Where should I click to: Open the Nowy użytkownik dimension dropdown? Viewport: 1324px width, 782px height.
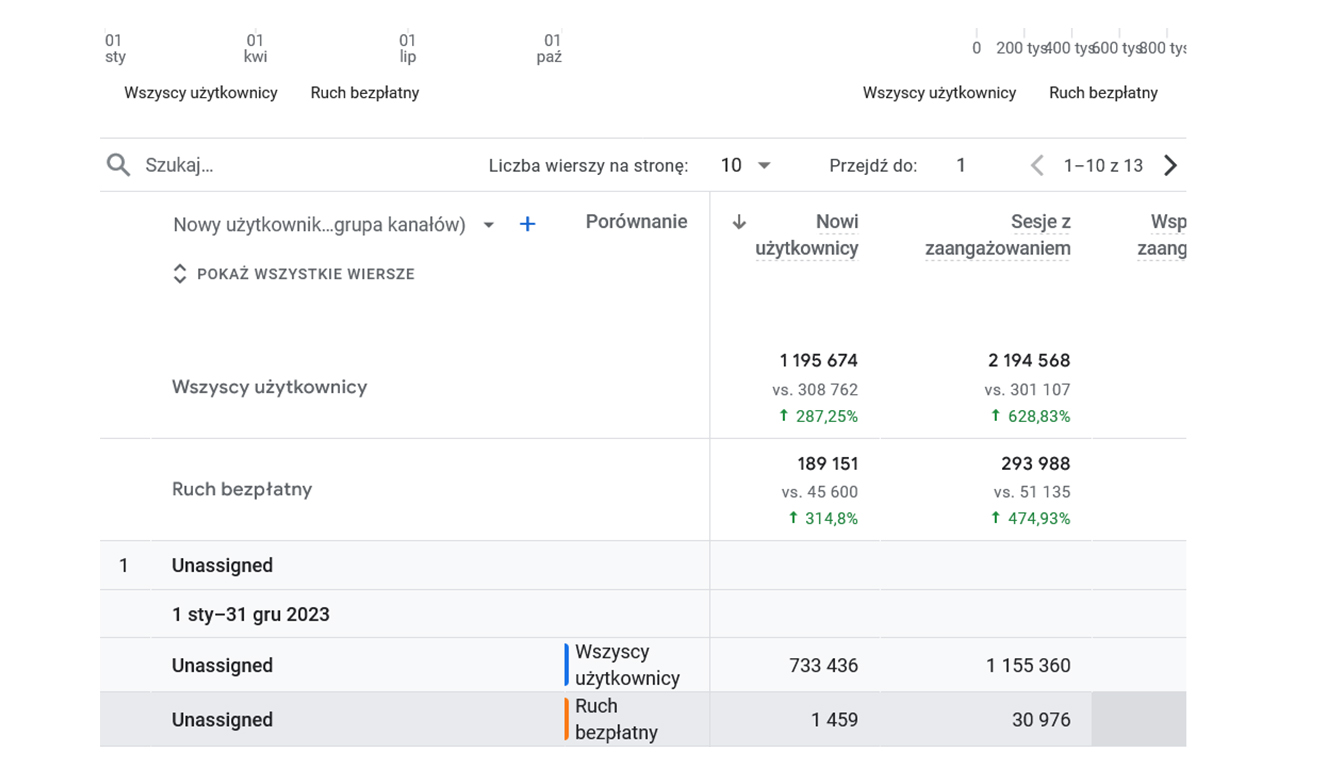click(x=489, y=225)
